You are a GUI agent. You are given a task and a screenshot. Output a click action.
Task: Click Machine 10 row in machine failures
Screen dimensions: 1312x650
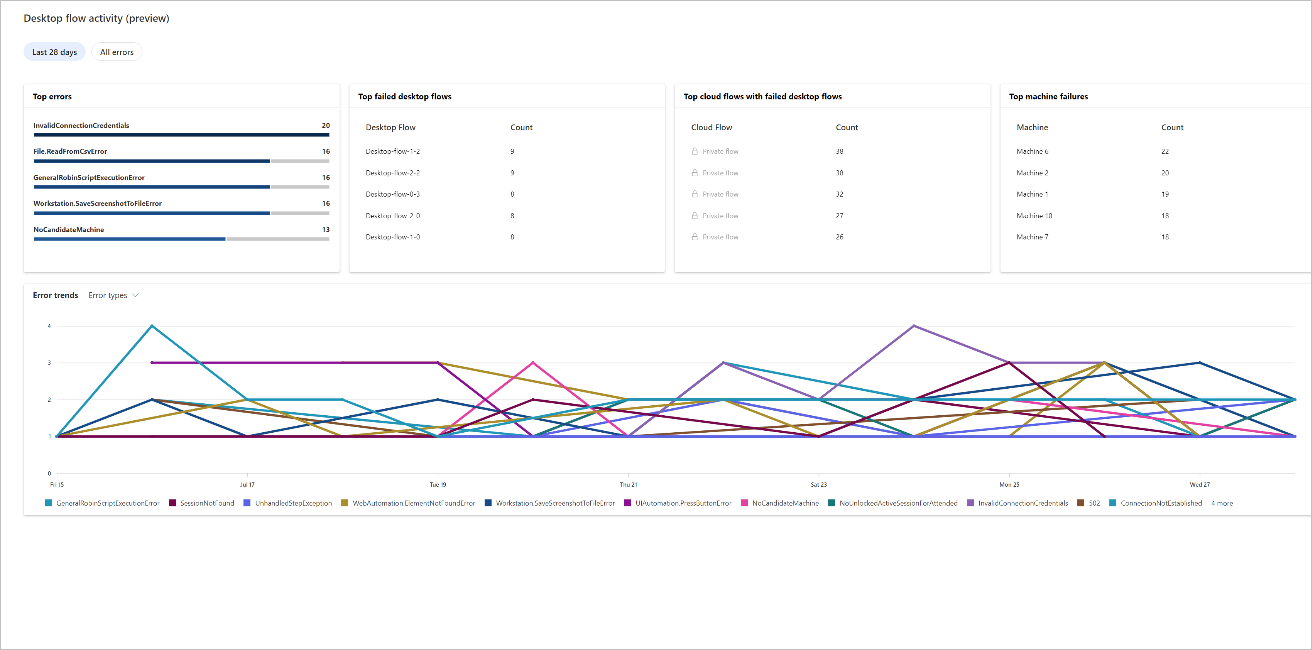tap(1034, 216)
